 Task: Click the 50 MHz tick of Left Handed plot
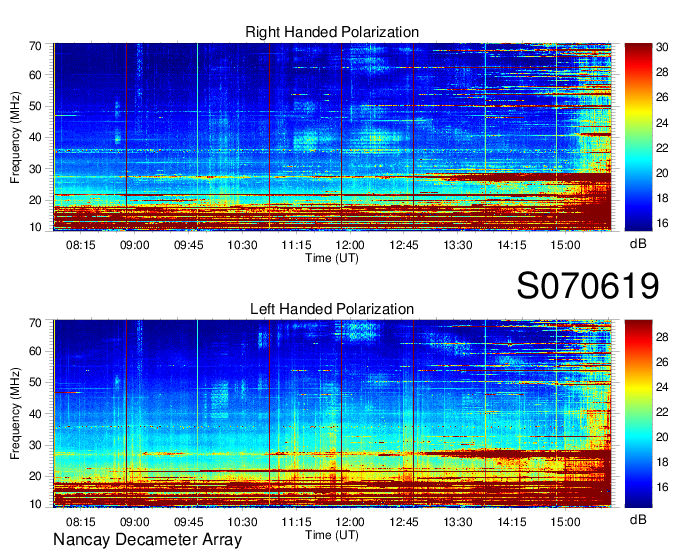pos(35,382)
